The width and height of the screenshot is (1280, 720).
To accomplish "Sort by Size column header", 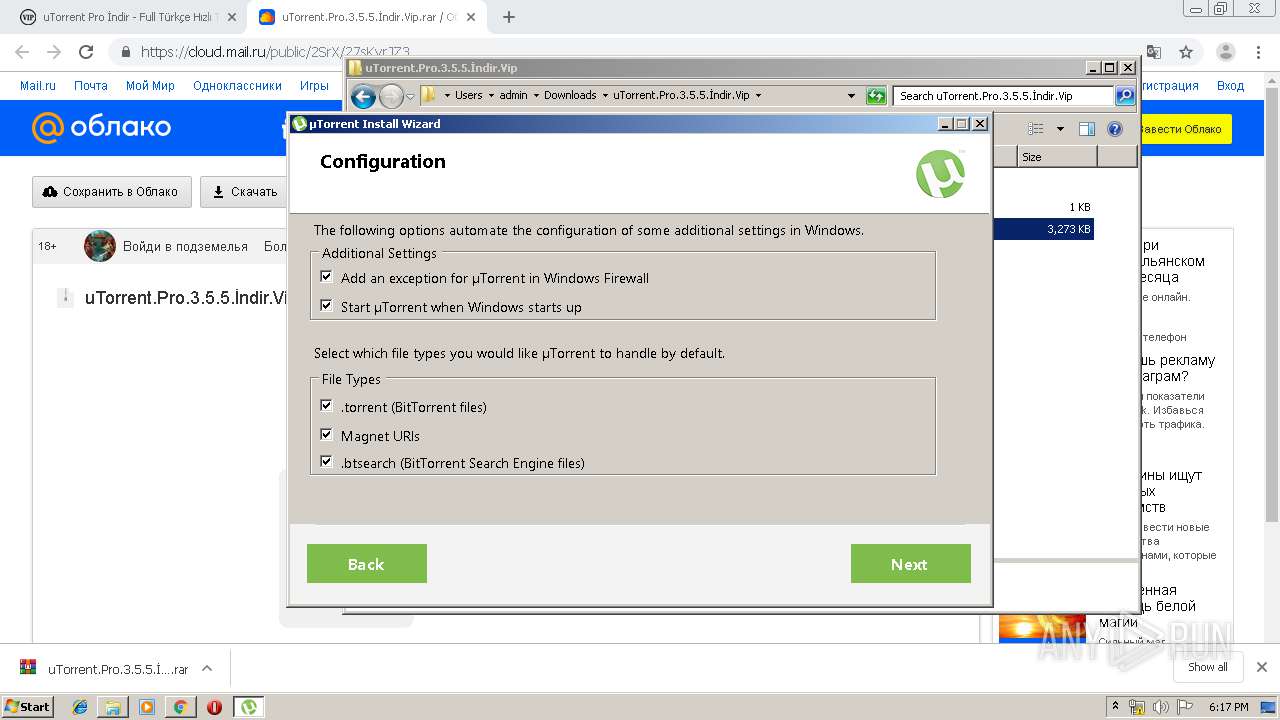I will coord(1057,157).
